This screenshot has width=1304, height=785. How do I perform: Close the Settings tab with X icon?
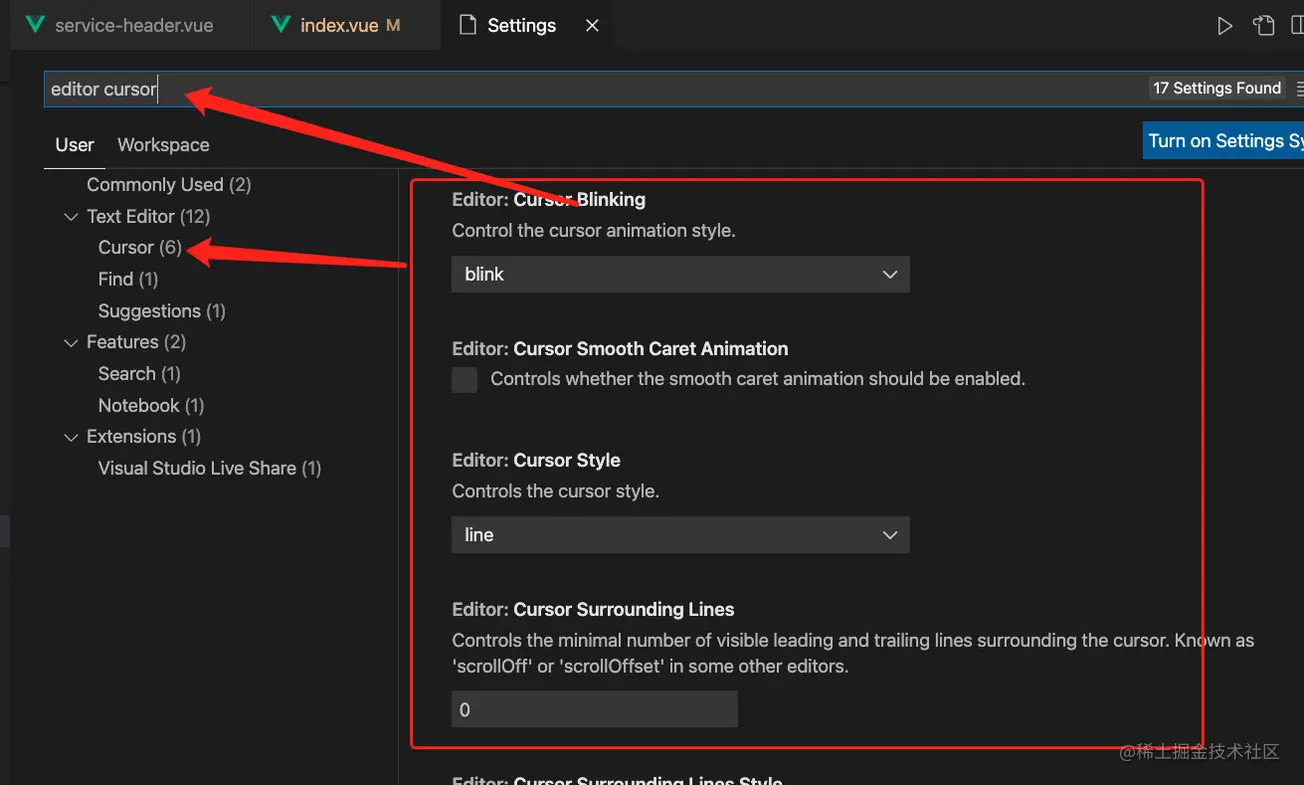[x=592, y=26]
